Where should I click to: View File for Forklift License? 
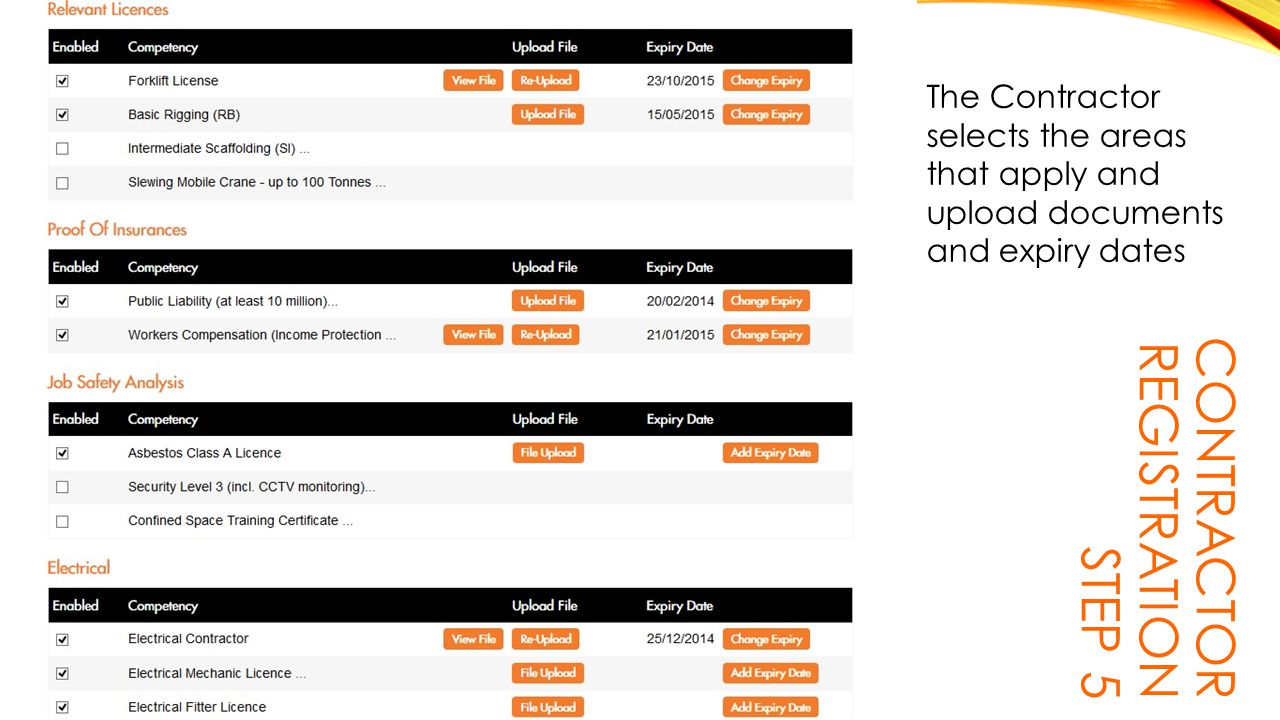coord(474,81)
